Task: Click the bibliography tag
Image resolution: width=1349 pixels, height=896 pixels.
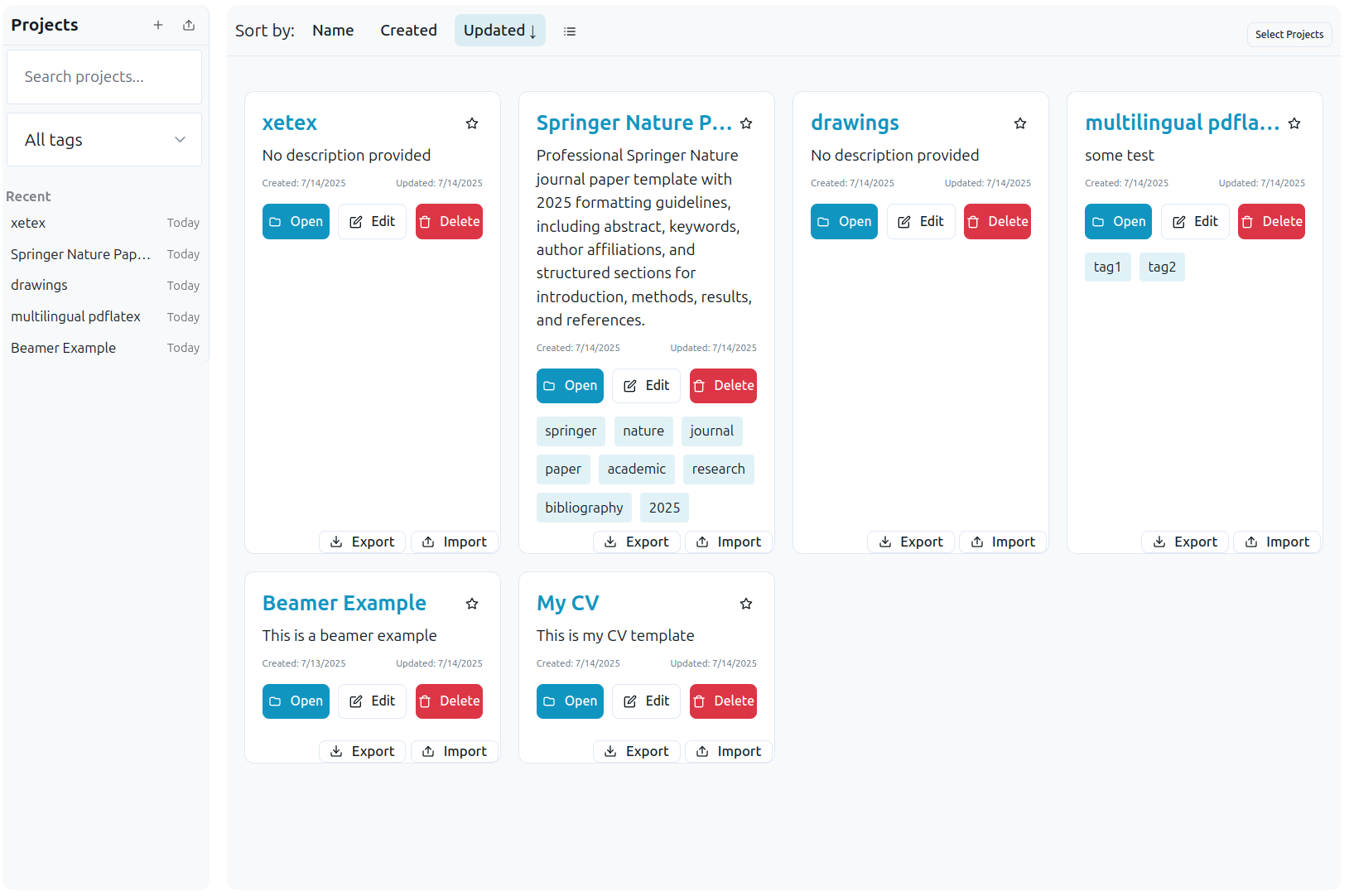Action: click(584, 508)
